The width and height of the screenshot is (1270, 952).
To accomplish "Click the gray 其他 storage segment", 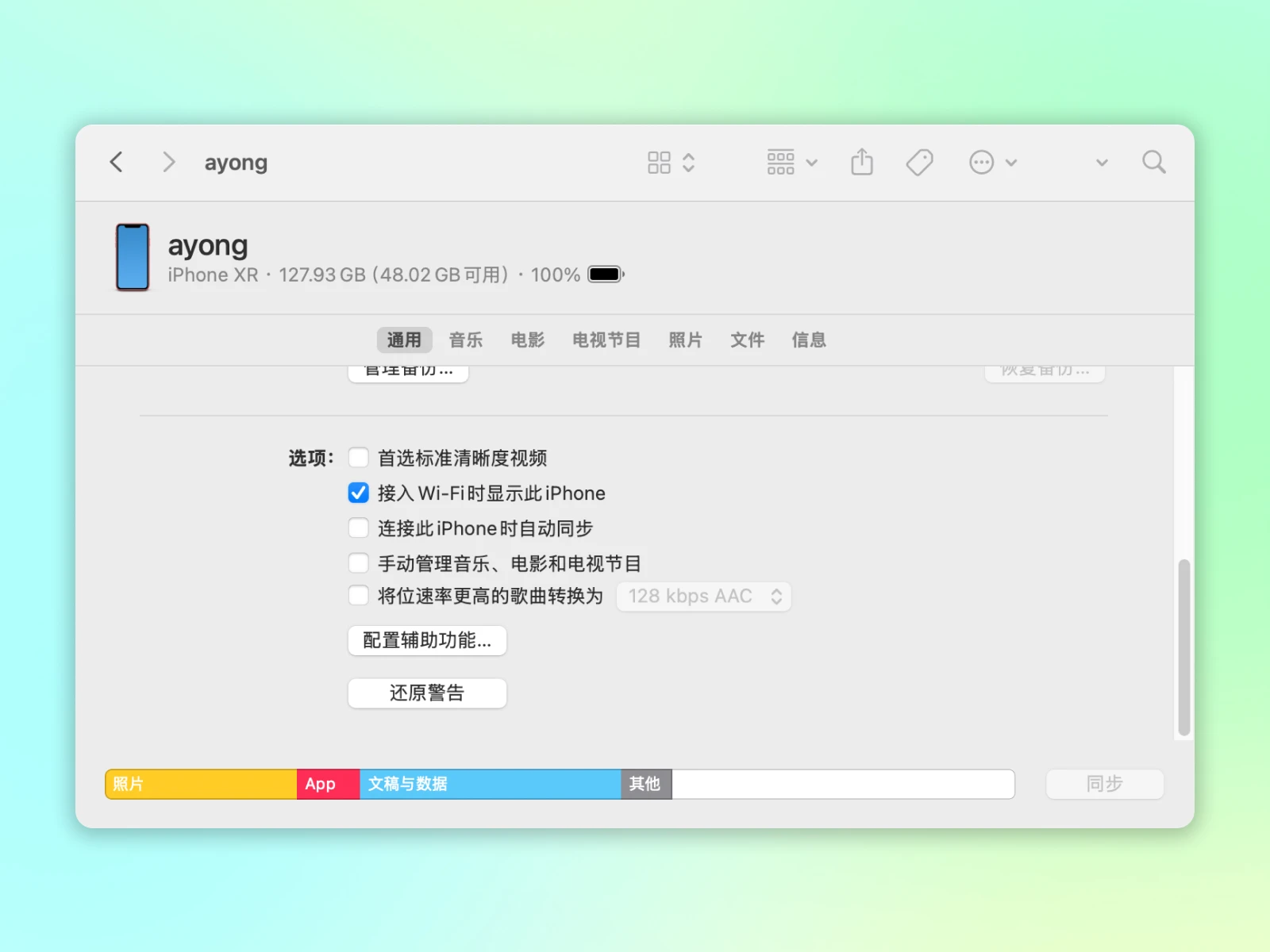I will pyautogui.click(x=647, y=784).
